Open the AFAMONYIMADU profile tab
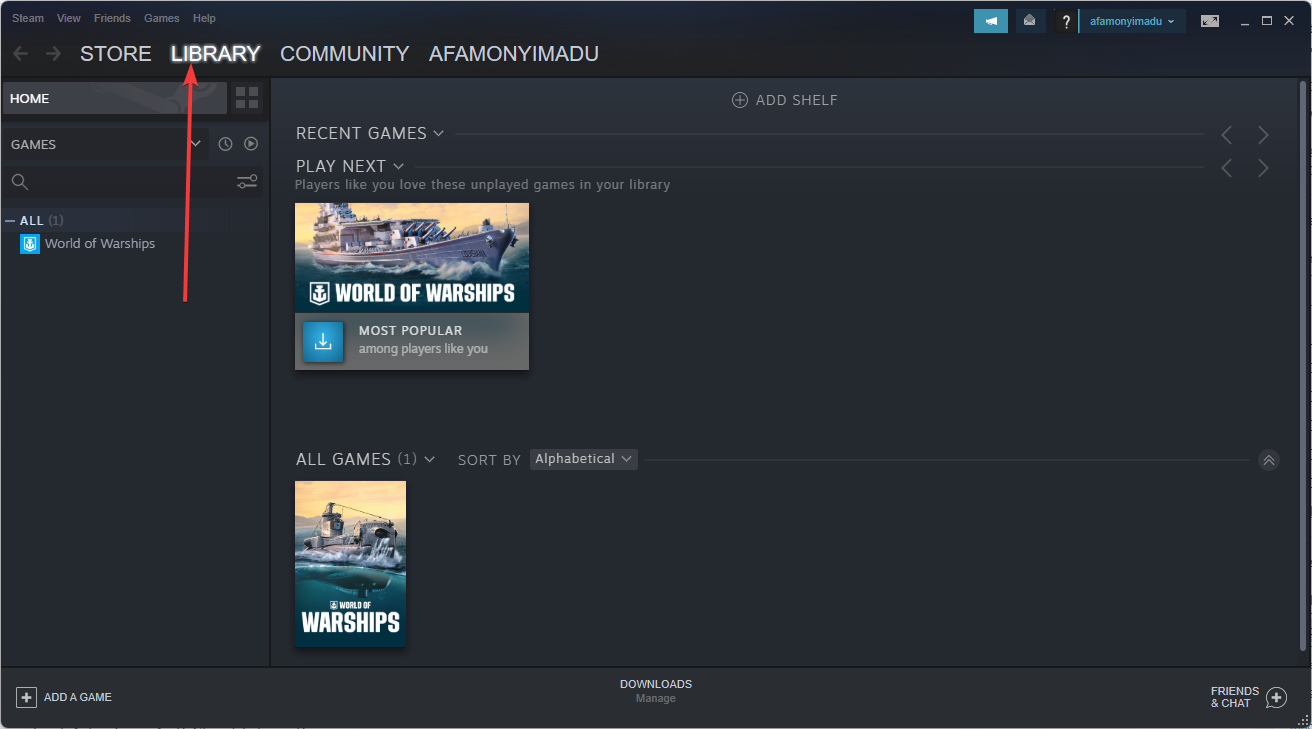 click(x=514, y=54)
